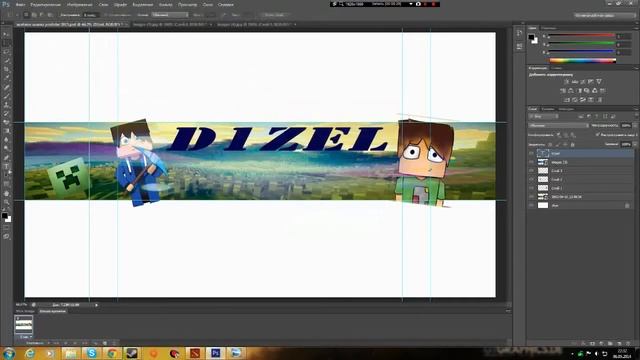
Task: Open the workspace switcher dropdown
Action: 604,15
